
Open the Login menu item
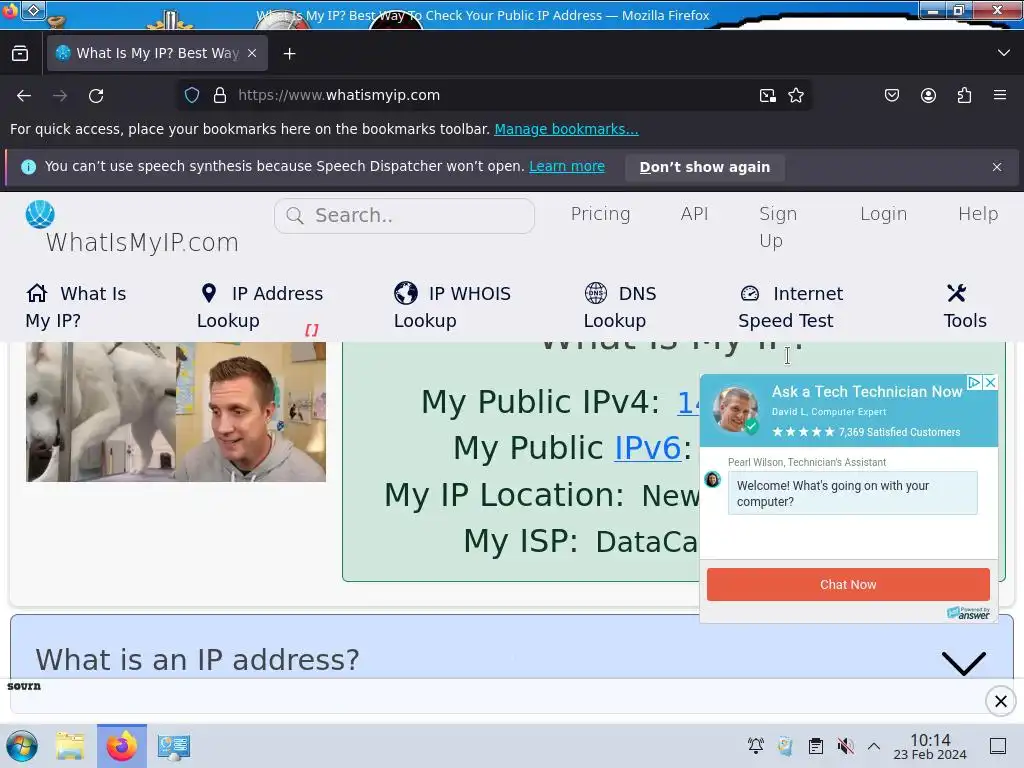tap(883, 214)
